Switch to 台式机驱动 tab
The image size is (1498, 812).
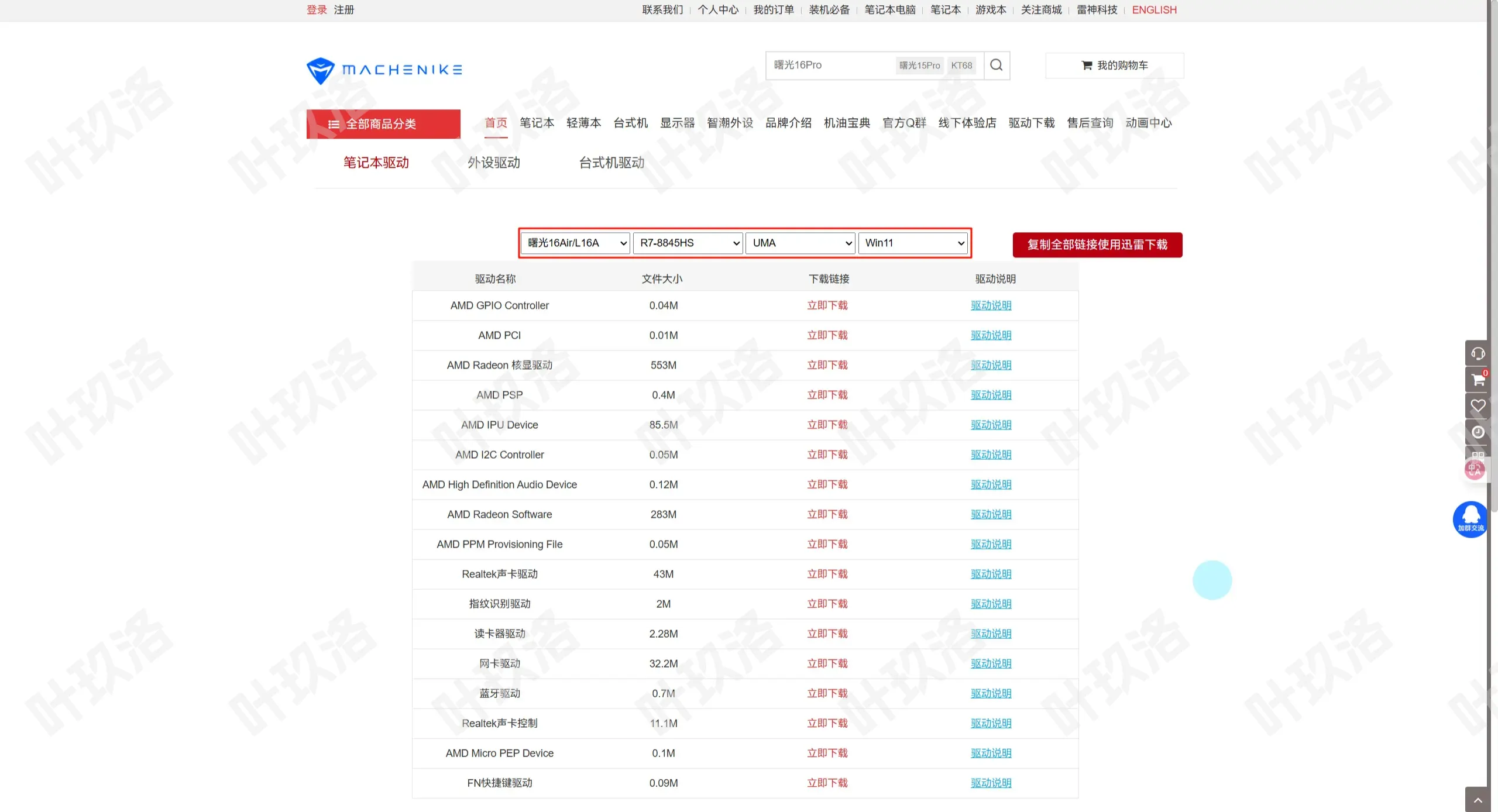pos(611,163)
